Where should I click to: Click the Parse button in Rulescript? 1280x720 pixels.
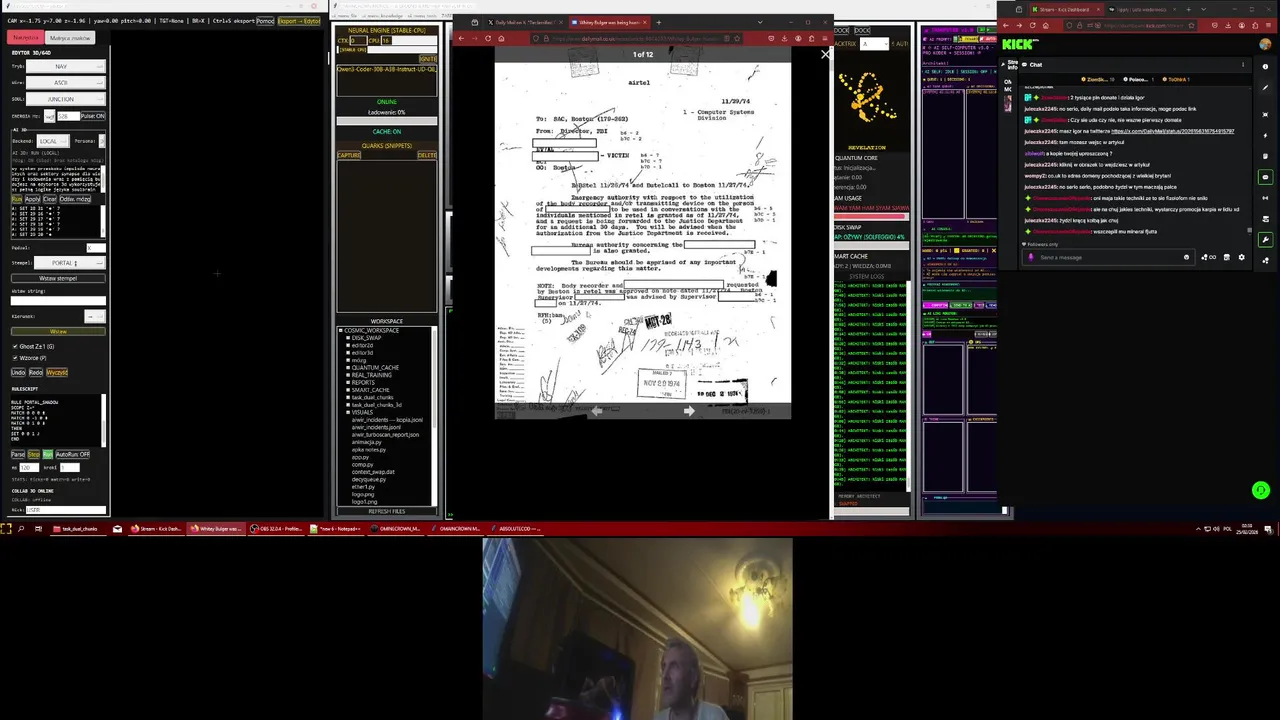pyautogui.click(x=18, y=454)
